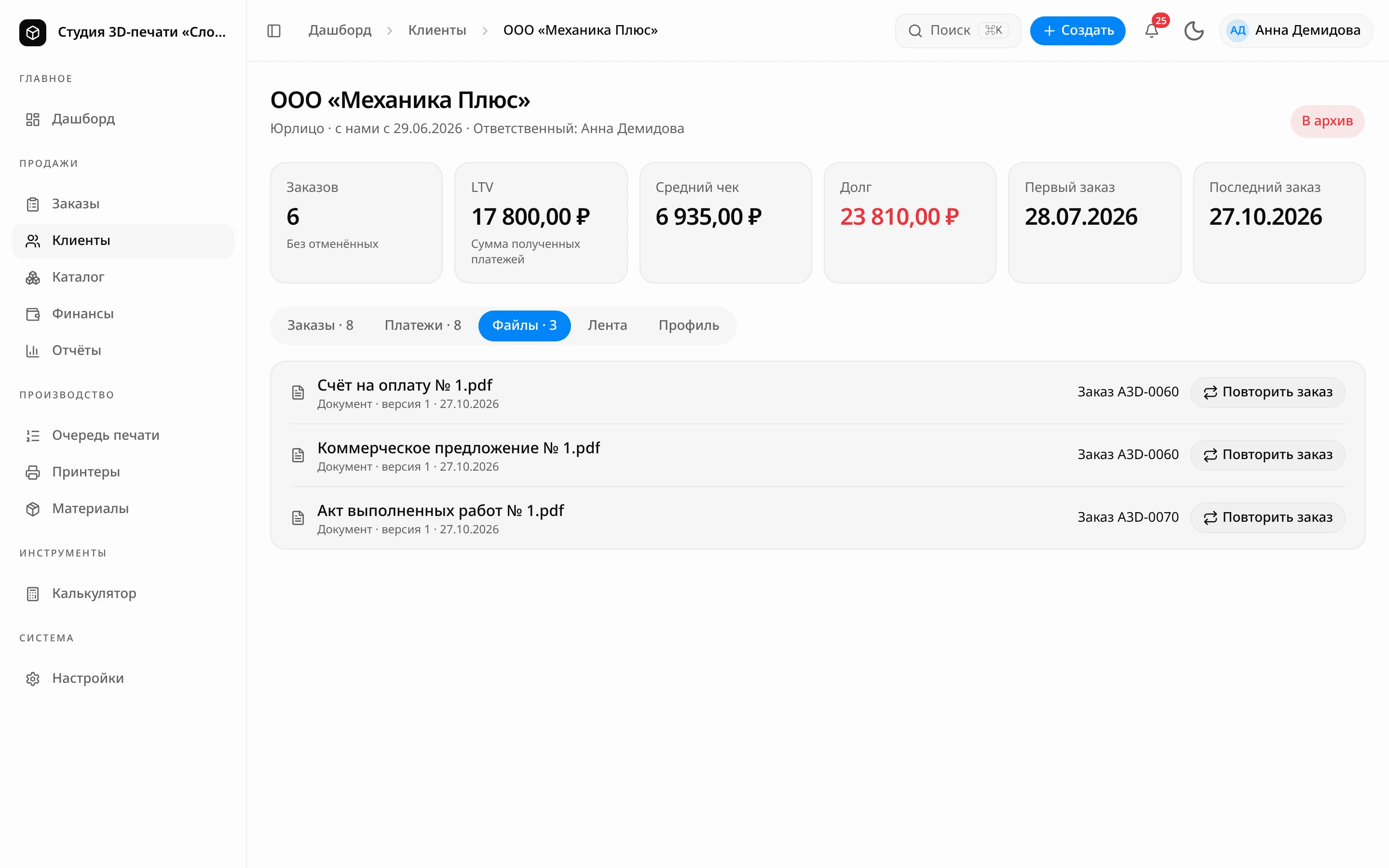Viewport: 1389px width, 868px height.
Task: Go to Дашборд breadcrumb
Action: (x=340, y=30)
